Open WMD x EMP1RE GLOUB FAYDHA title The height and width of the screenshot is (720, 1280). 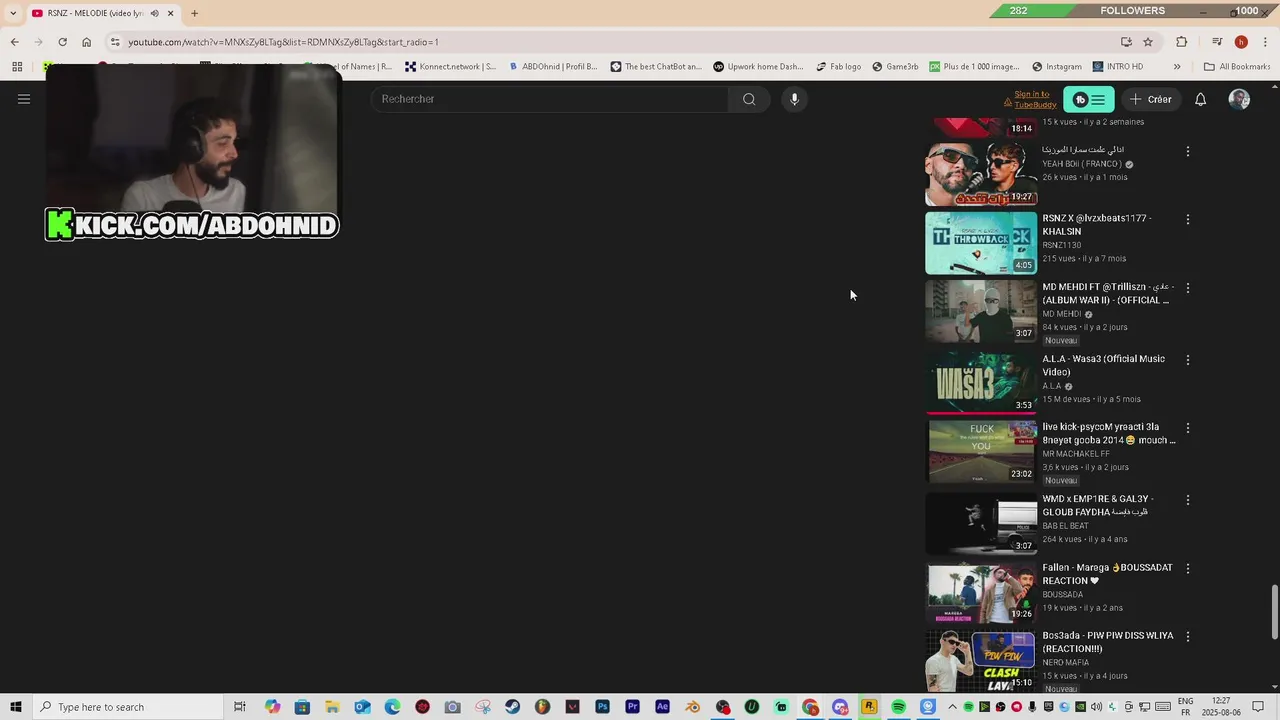tap(1098, 505)
